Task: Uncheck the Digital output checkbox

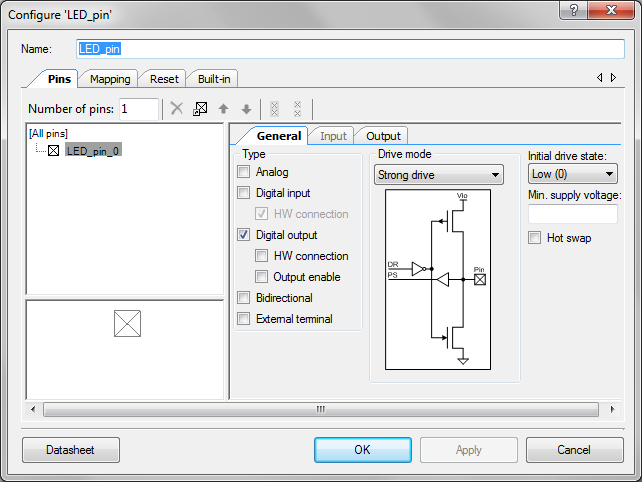Action: tap(244, 235)
